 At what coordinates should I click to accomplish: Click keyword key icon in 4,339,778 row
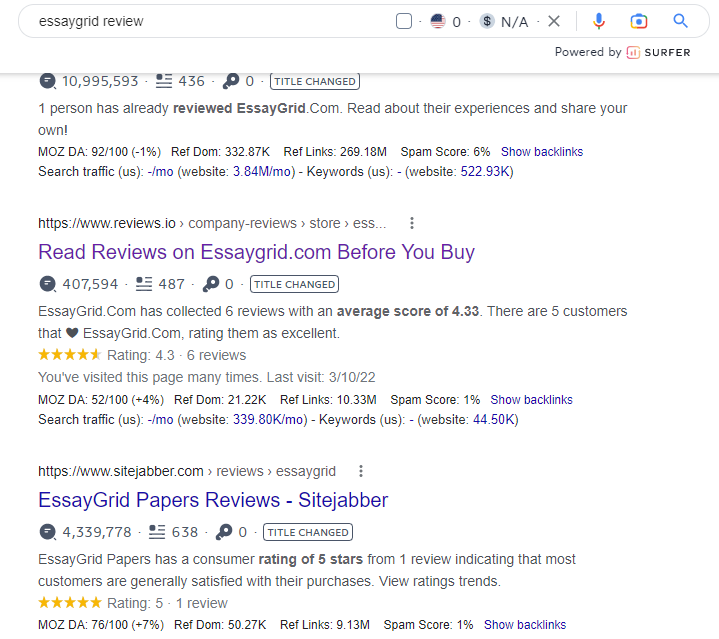[224, 532]
